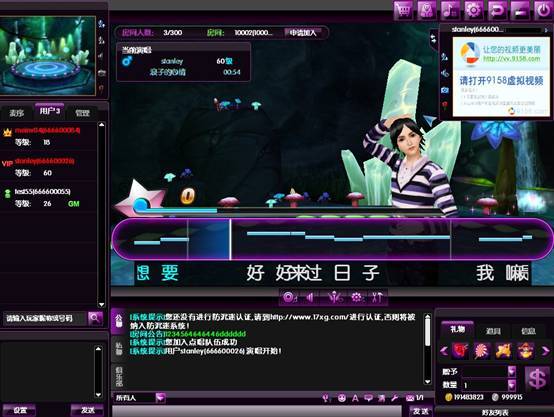The image size is (554, 417).
Task: Switch to the 麦序 tab
Action: click(17, 113)
